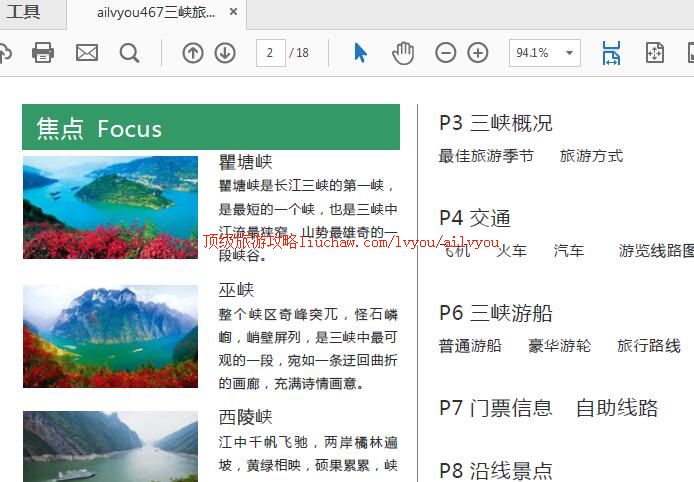Zoom in with the plus icon
The width and height of the screenshot is (694, 482).
point(478,53)
